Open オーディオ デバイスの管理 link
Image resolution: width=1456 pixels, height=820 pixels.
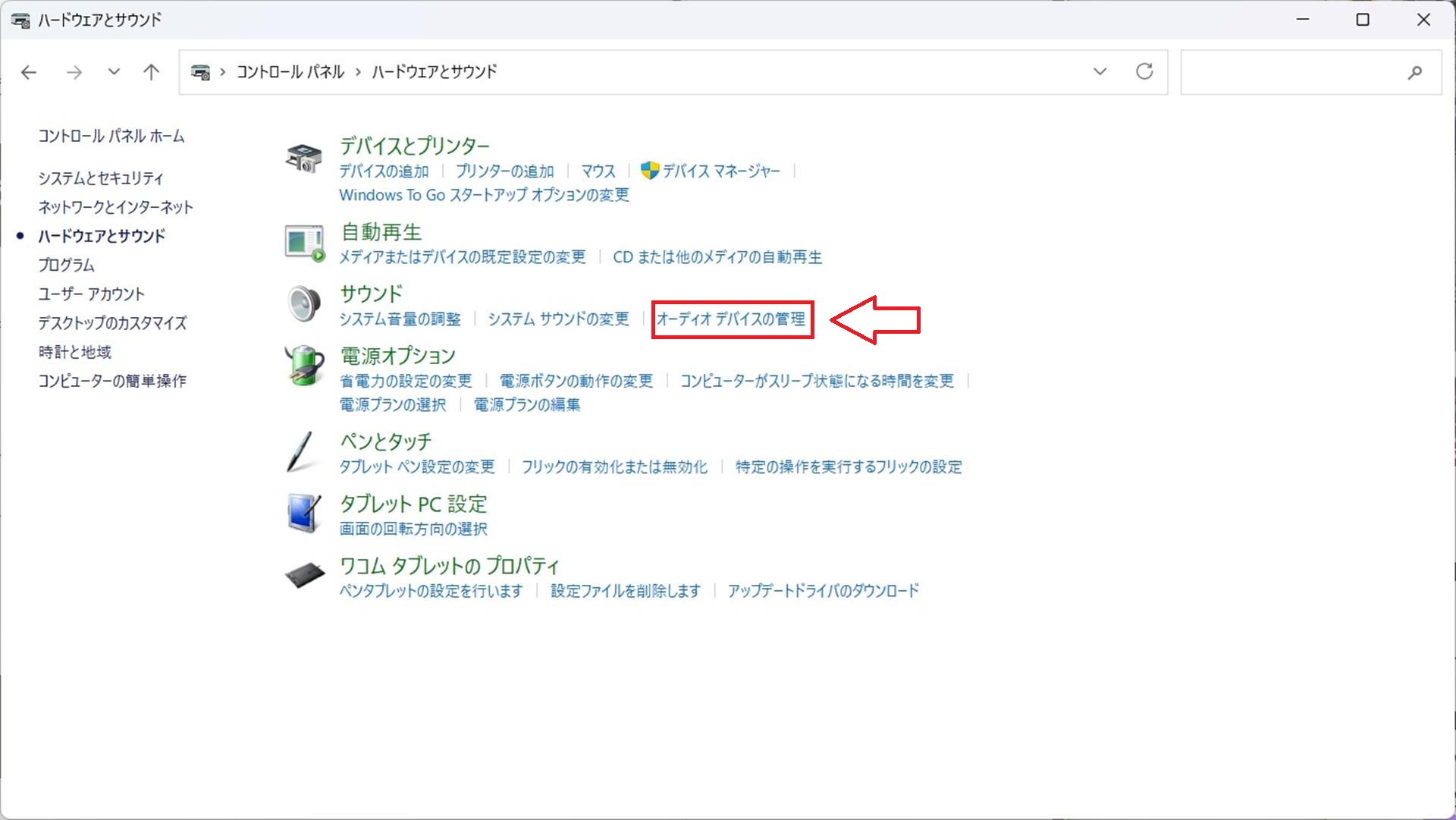731,319
